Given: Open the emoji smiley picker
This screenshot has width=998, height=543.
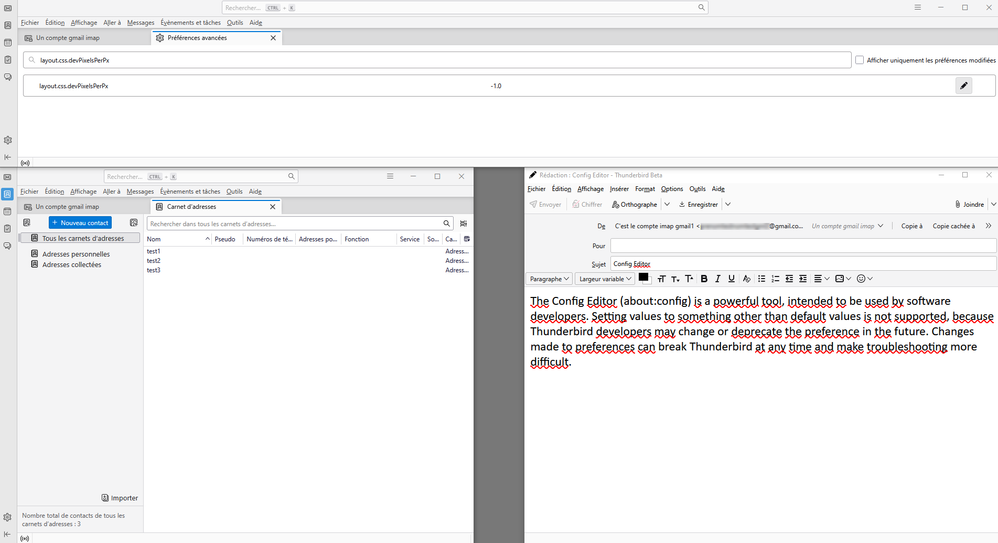Looking at the screenshot, I should click(x=861, y=279).
